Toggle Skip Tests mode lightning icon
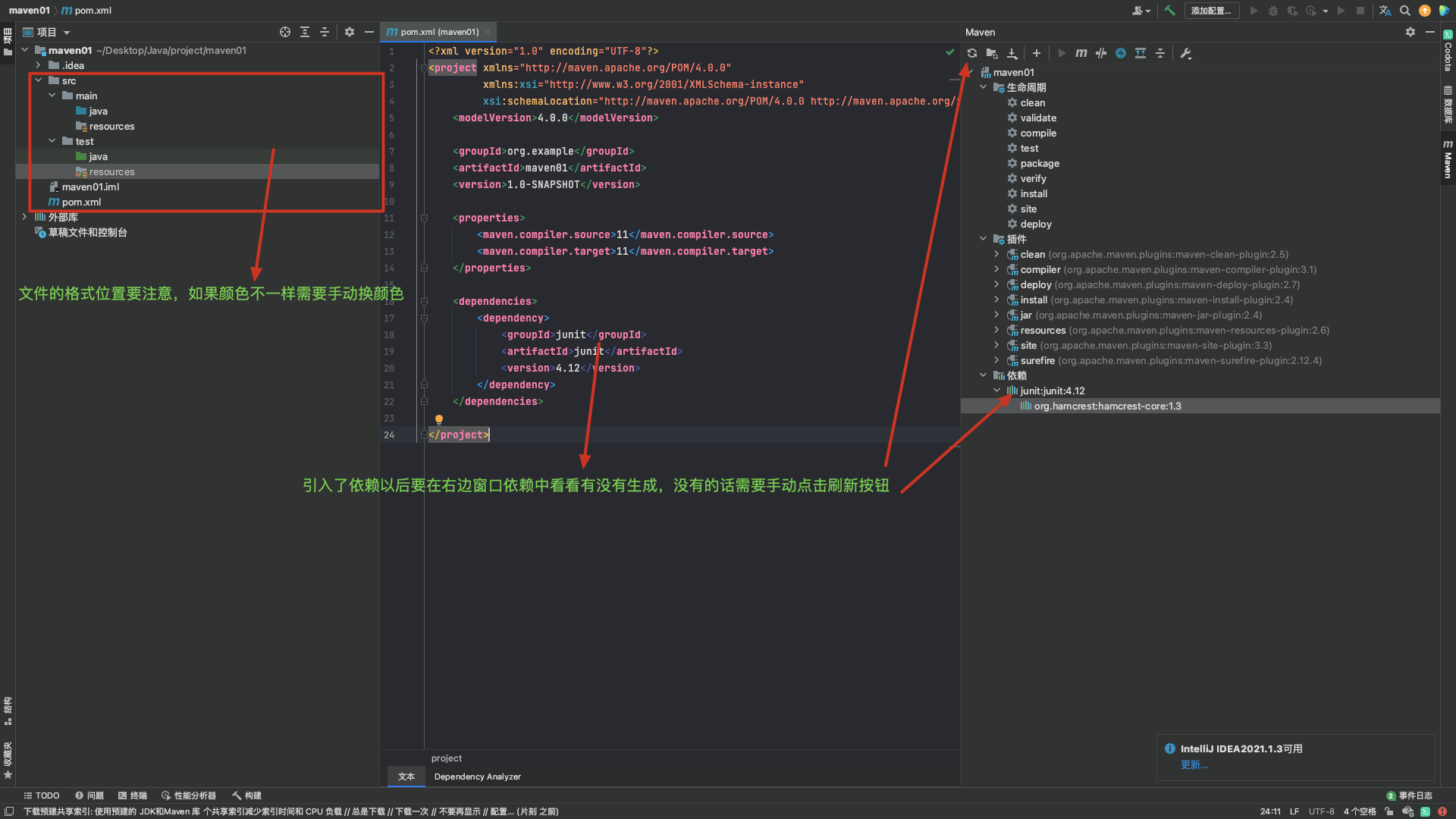 pos(1121,53)
